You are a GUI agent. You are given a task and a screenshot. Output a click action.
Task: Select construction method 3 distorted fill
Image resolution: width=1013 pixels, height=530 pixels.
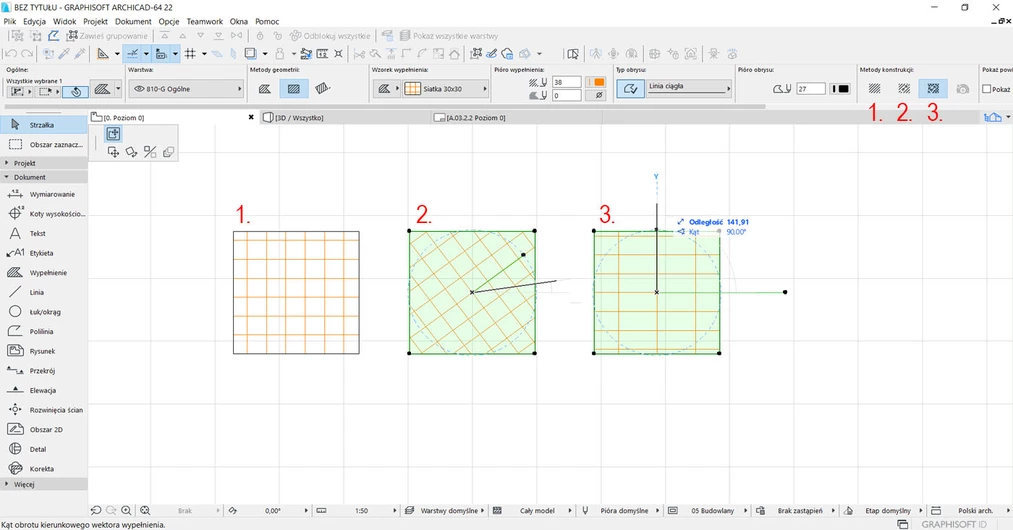click(x=934, y=89)
